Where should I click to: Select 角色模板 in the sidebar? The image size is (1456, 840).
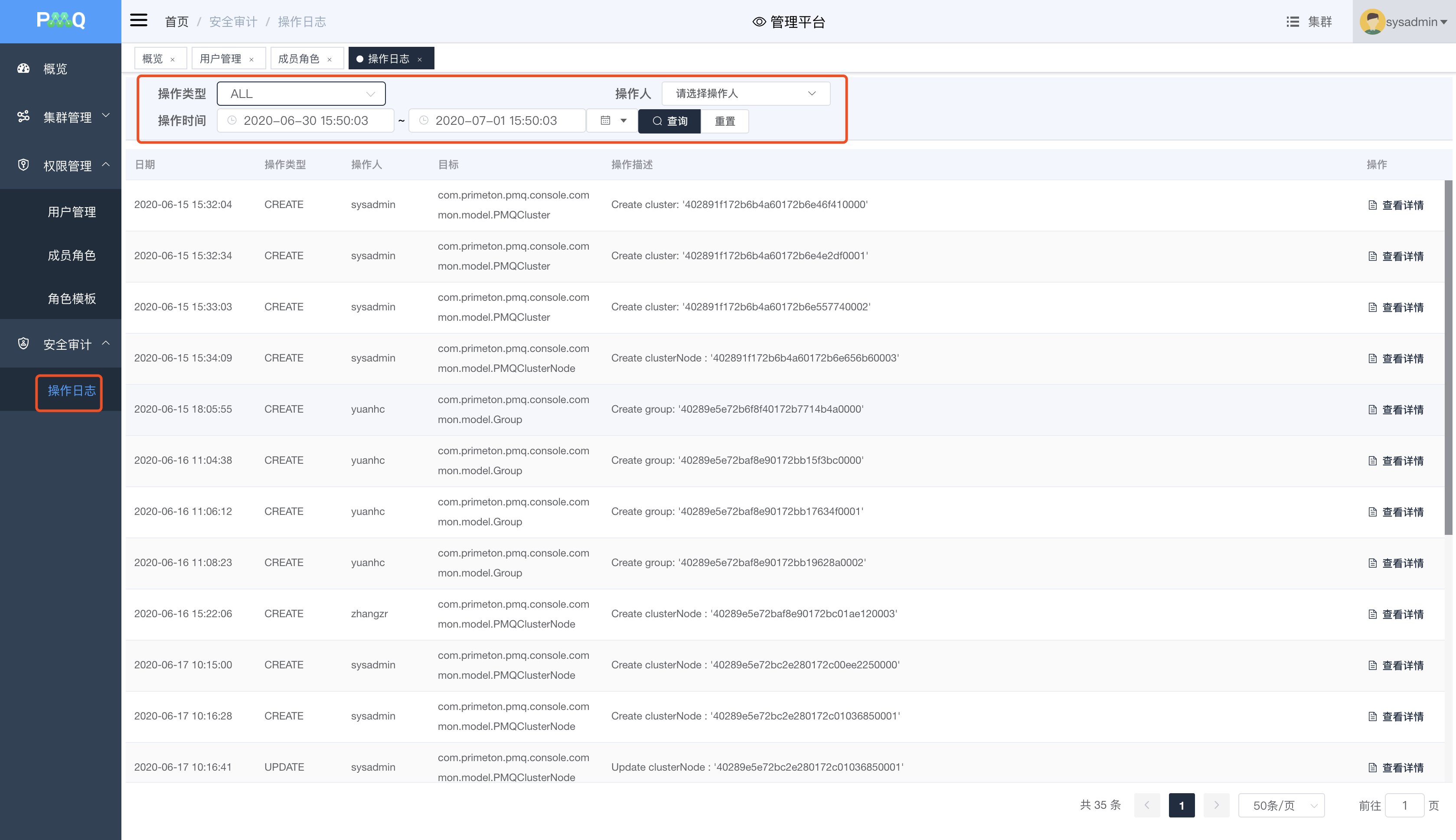click(72, 298)
